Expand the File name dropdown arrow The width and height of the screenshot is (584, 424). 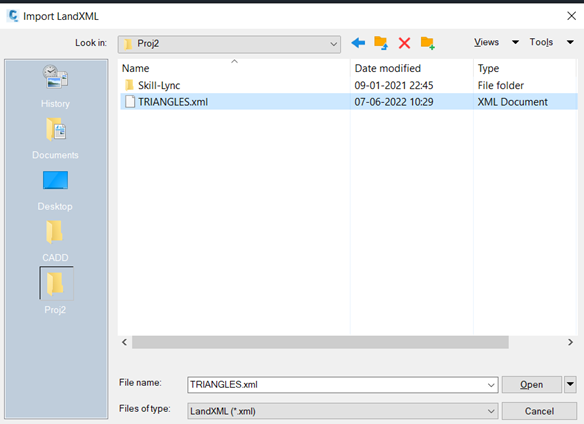491,385
